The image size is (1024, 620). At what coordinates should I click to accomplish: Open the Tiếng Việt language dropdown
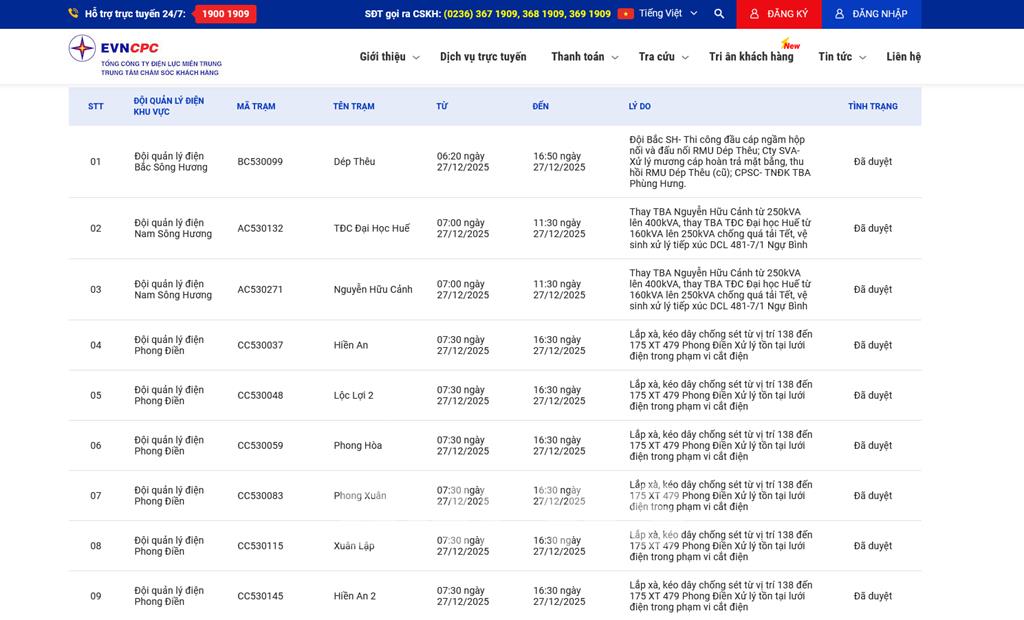tap(668, 14)
